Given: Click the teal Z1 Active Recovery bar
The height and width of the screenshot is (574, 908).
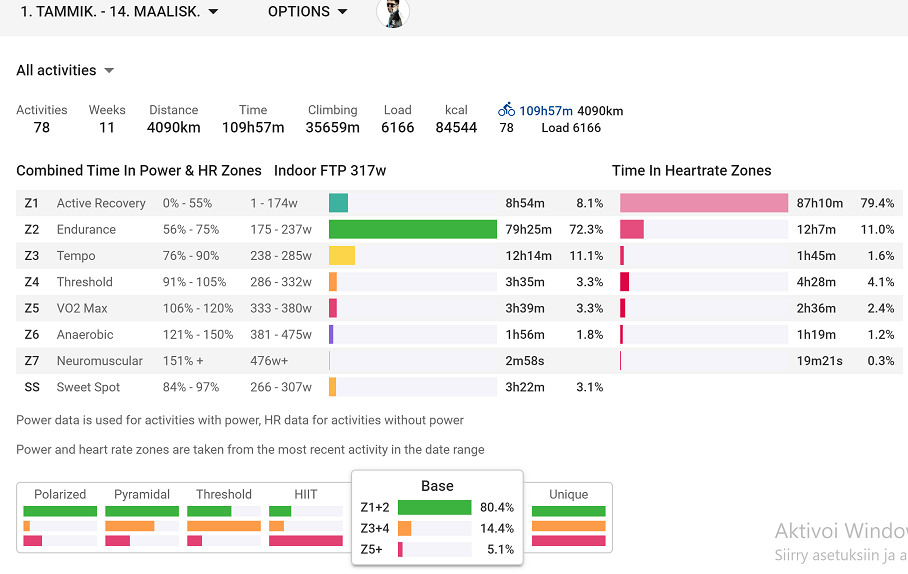Looking at the screenshot, I should pyautogui.click(x=338, y=203).
